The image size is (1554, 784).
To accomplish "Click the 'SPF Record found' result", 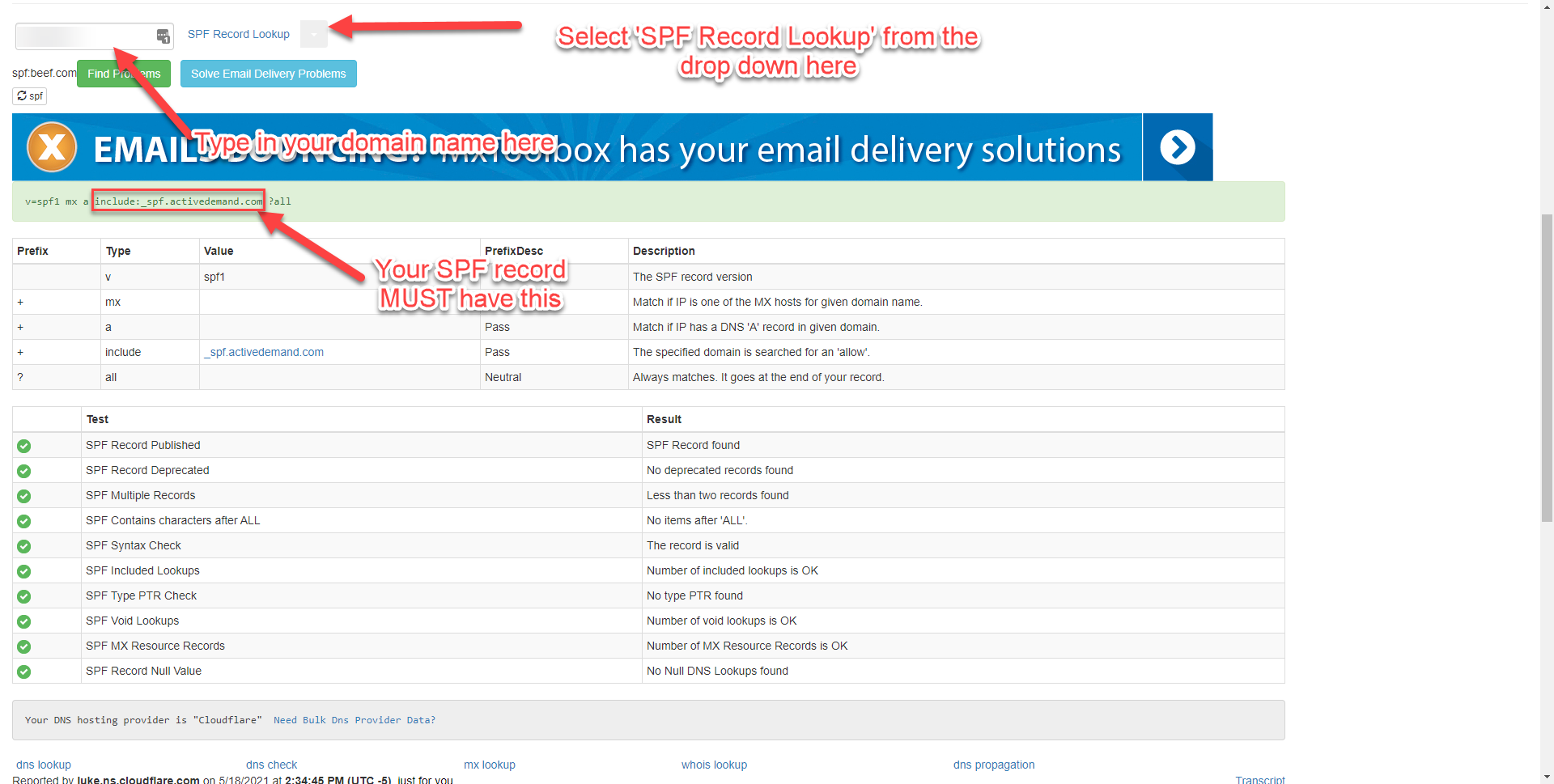I will click(693, 445).
